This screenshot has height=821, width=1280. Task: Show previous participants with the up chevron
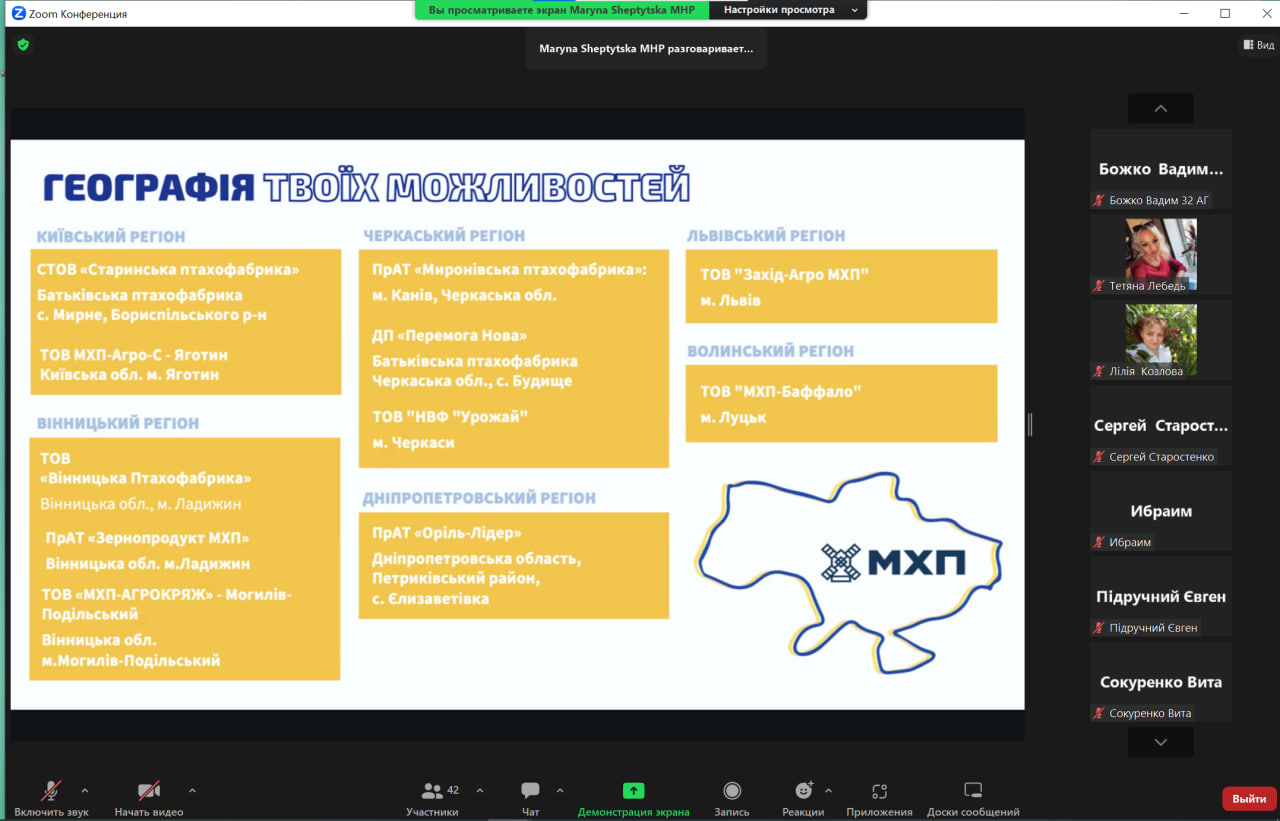[x=1161, y=108]
